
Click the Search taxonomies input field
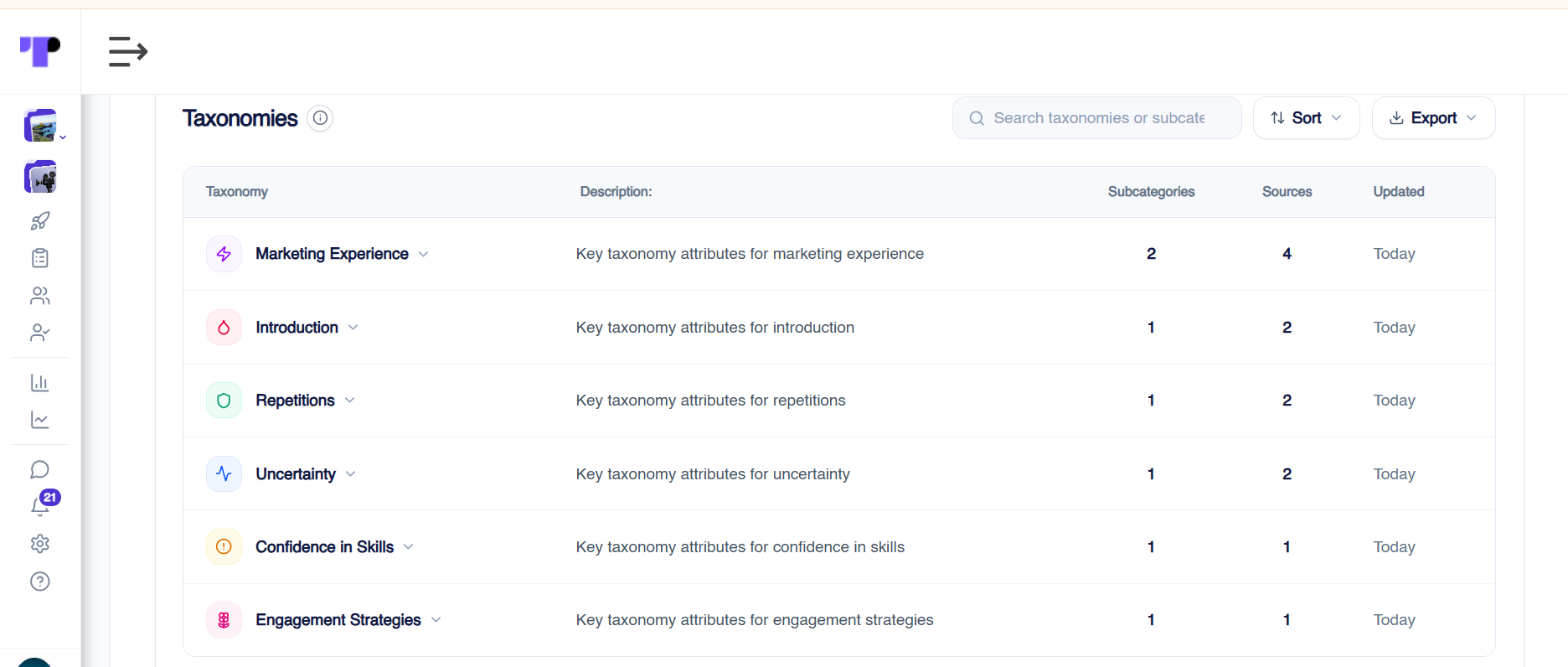pos(1096,118)
